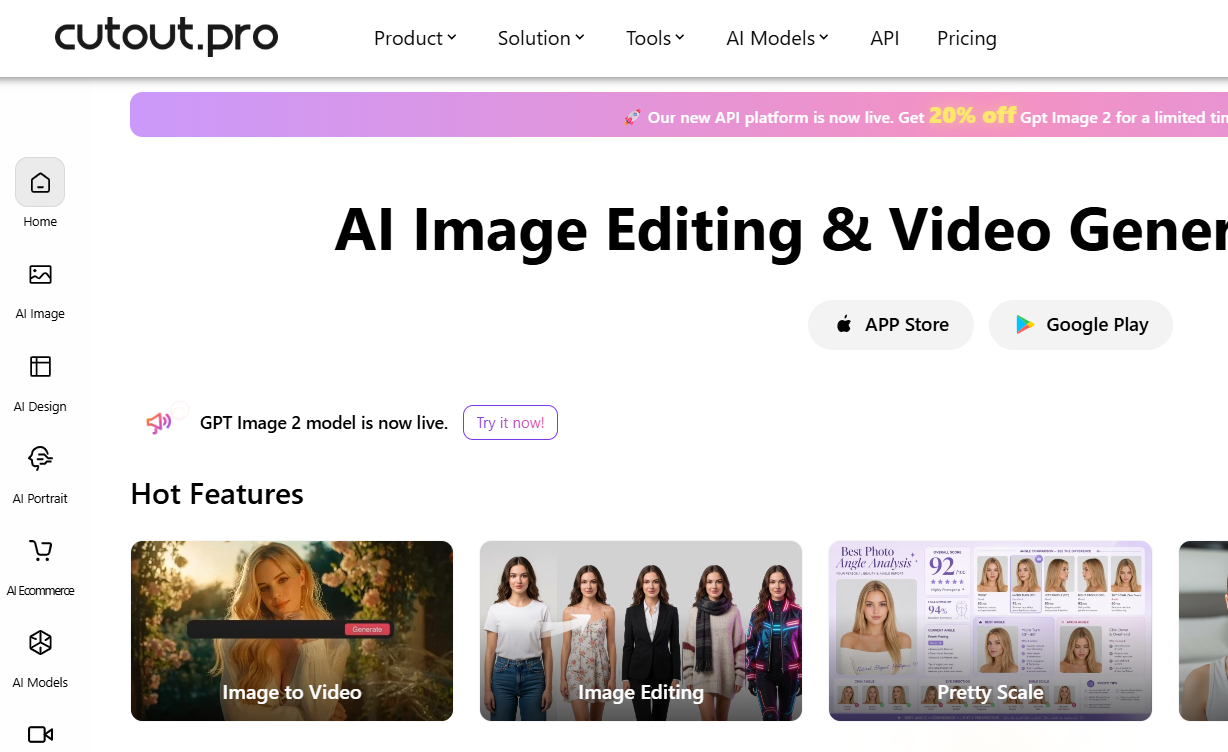The height and width of the screenshot is (752, 1228).
Task: Open the Pretty Scale feature card
Action: (x=990, y=631)
